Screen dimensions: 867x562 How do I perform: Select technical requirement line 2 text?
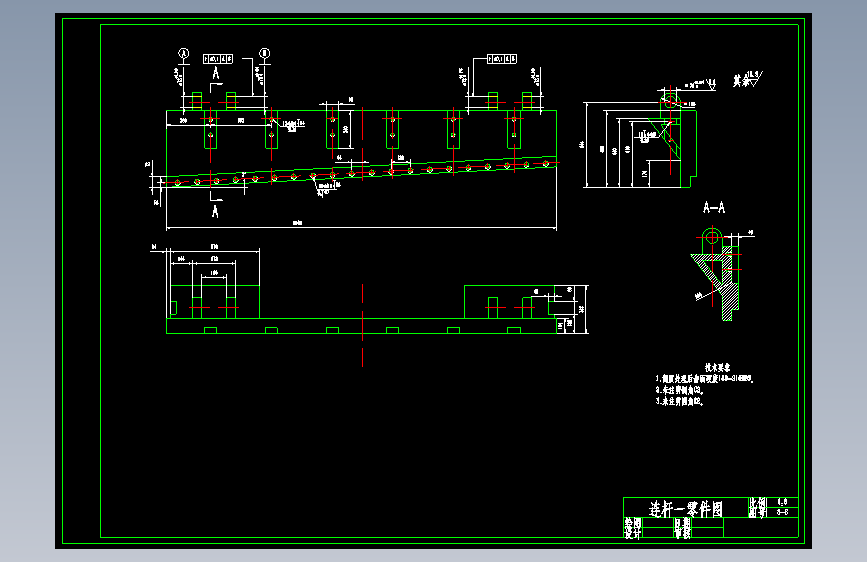tap(680, 390)
